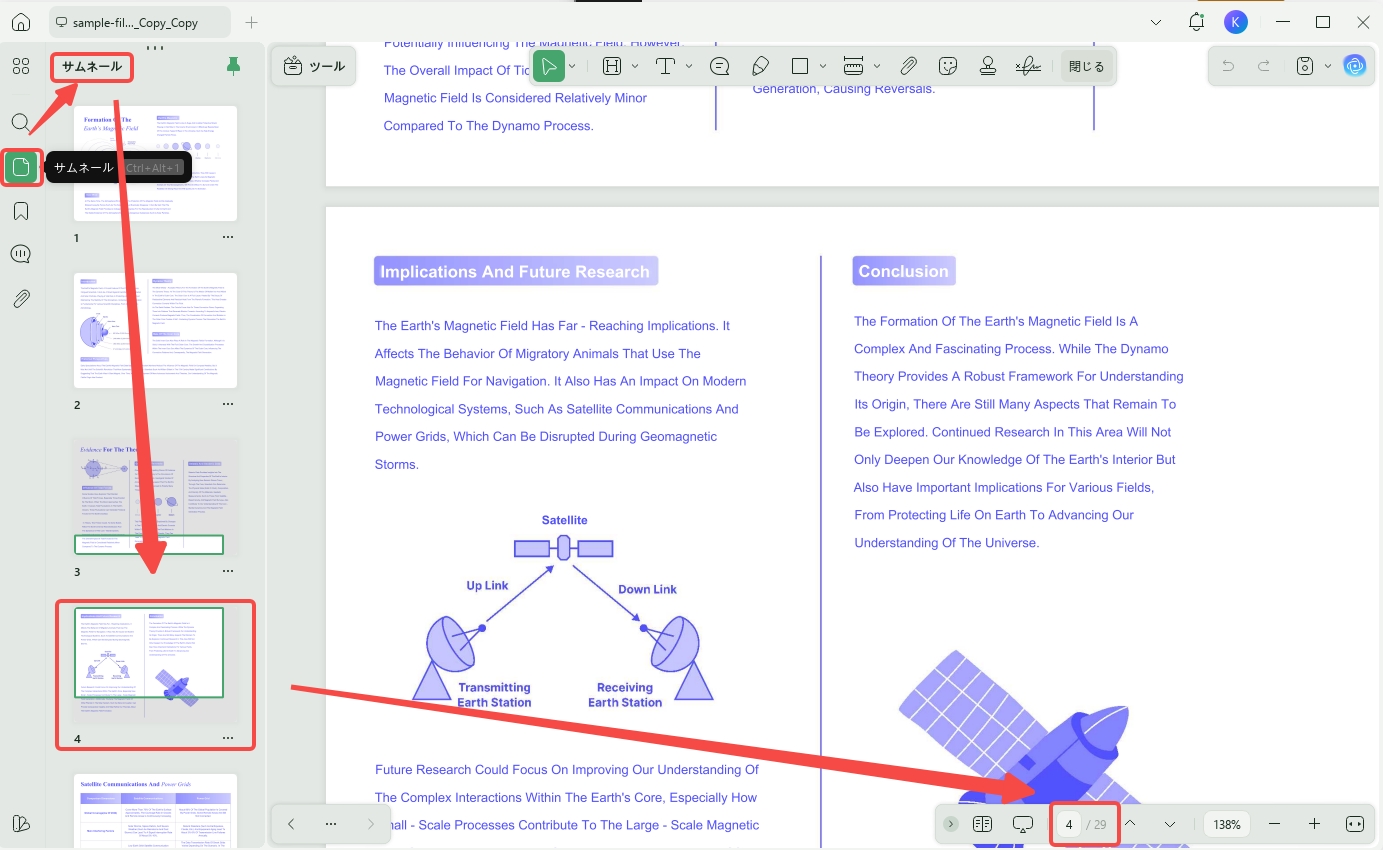Open the four-square page organize icon in sidebar

point(21,67)
